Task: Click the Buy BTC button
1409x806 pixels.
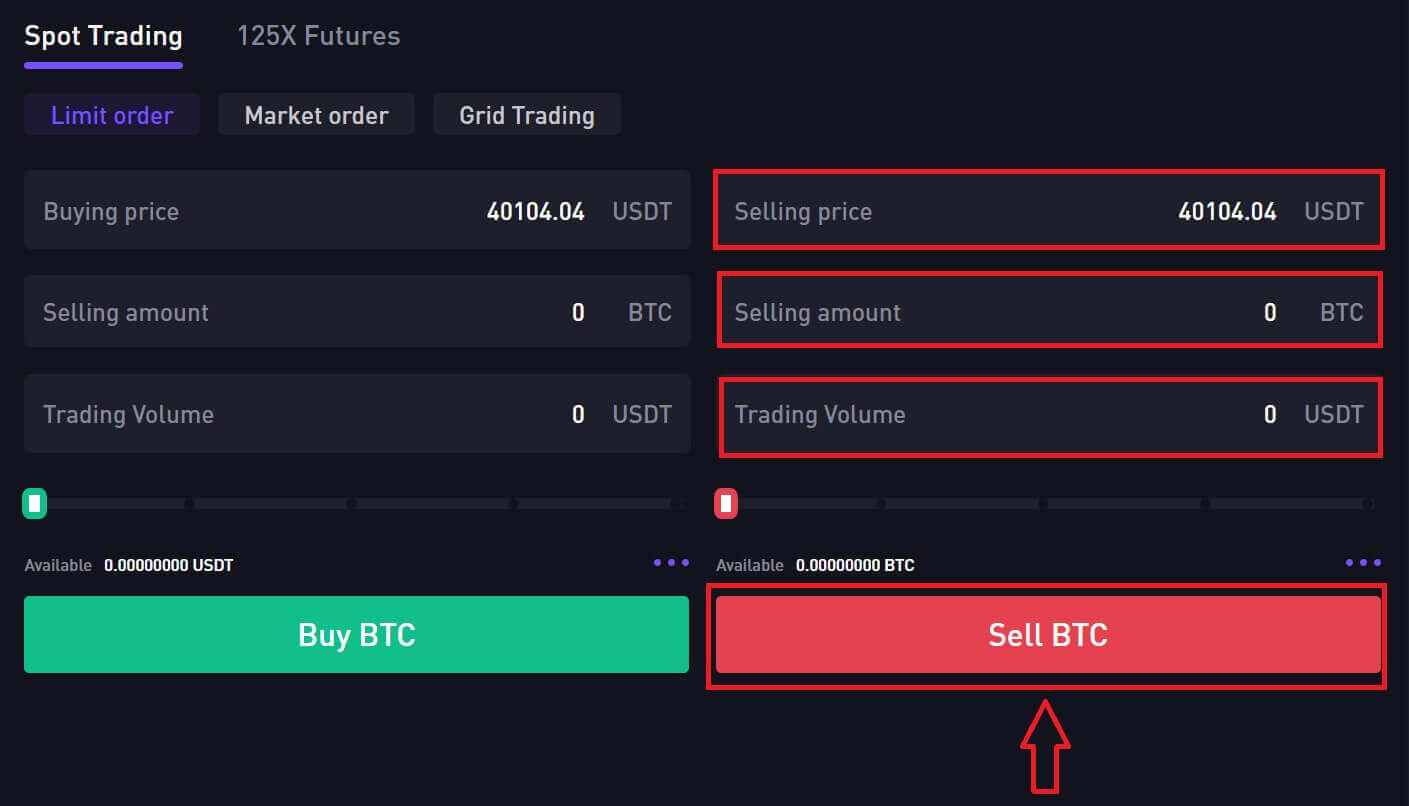Action: click(356, 634)
